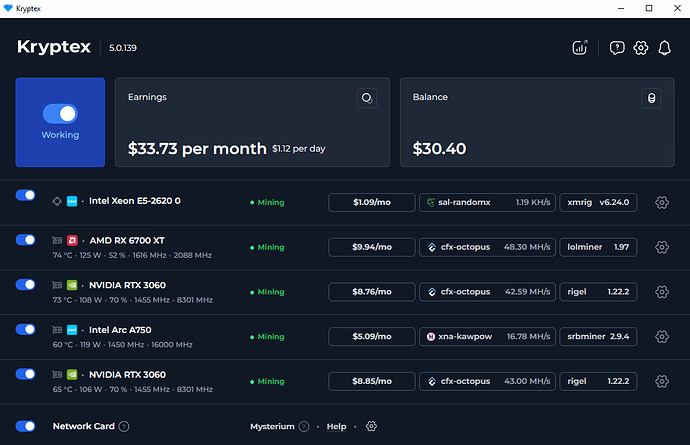Image resolution: width=690 pixels, height=445 pixels.
Task: Click the Mining status of Intel Arc A750 row
Action: click(x=267, y=337)
